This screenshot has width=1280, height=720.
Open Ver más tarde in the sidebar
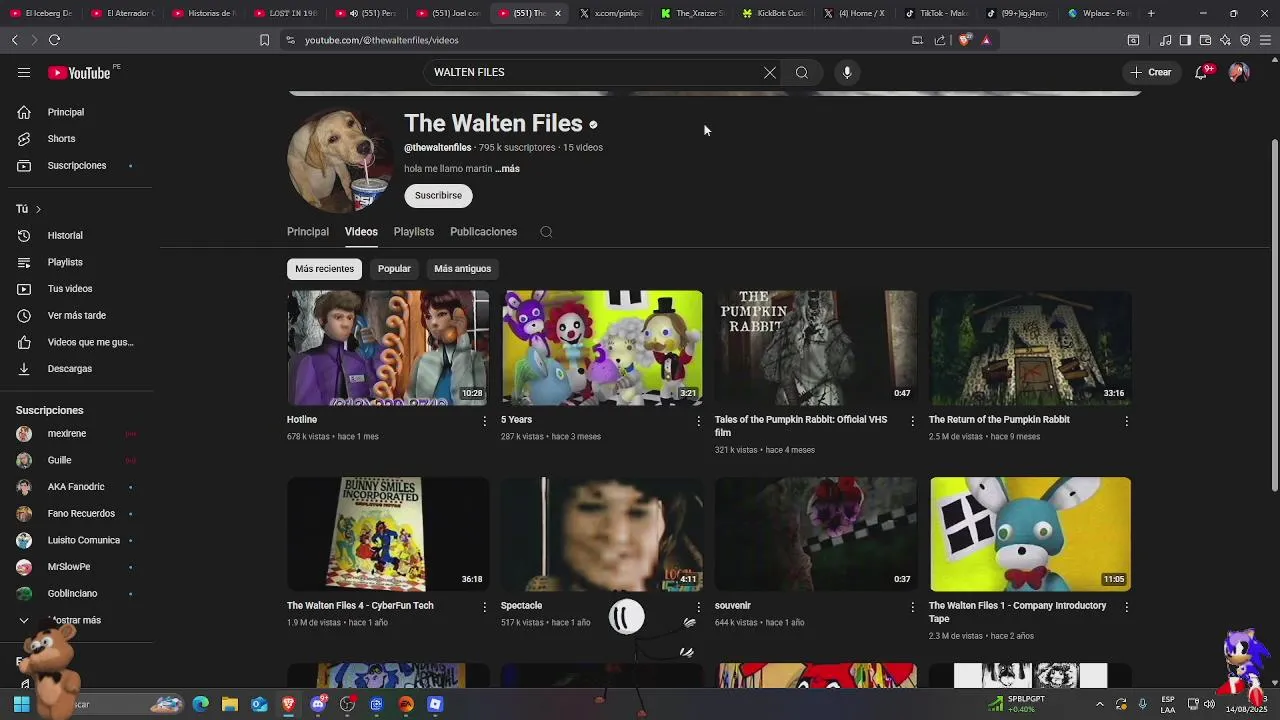click(76, 316)
